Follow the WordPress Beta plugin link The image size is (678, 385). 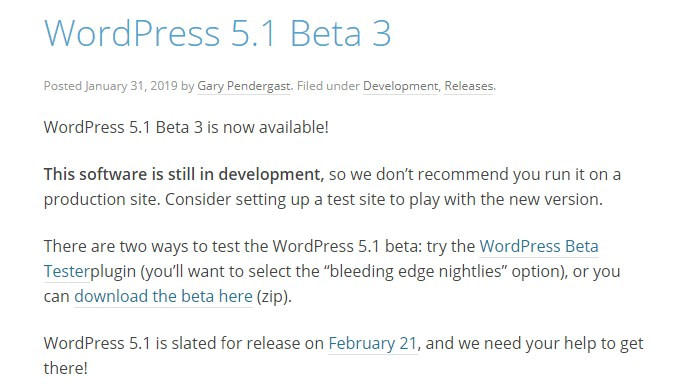click(x=539, y=246)
